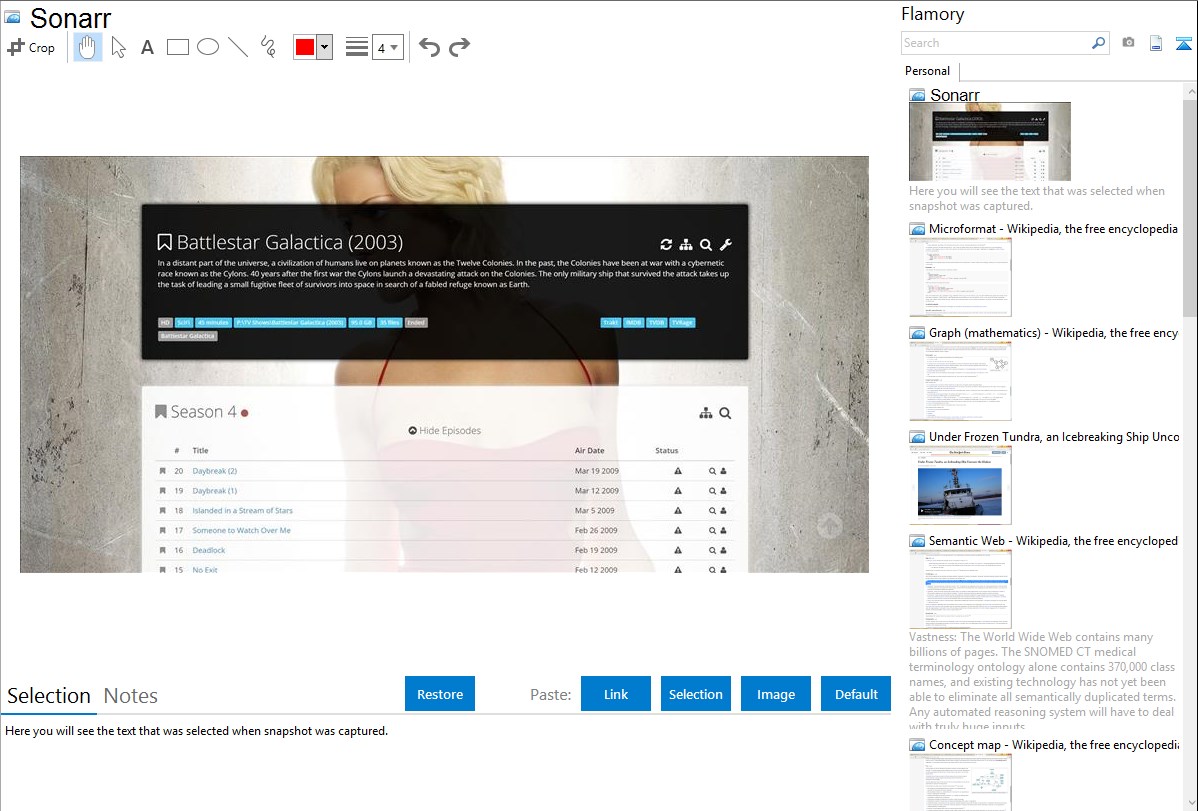Click the Season 4 search icon

[725, 414]
